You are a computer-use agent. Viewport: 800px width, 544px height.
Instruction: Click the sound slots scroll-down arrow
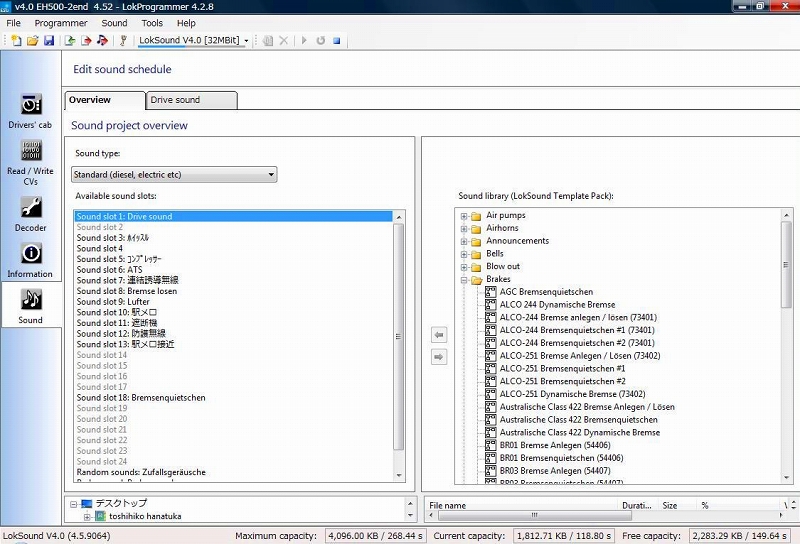pyautogui.click(x=399, y=476)
